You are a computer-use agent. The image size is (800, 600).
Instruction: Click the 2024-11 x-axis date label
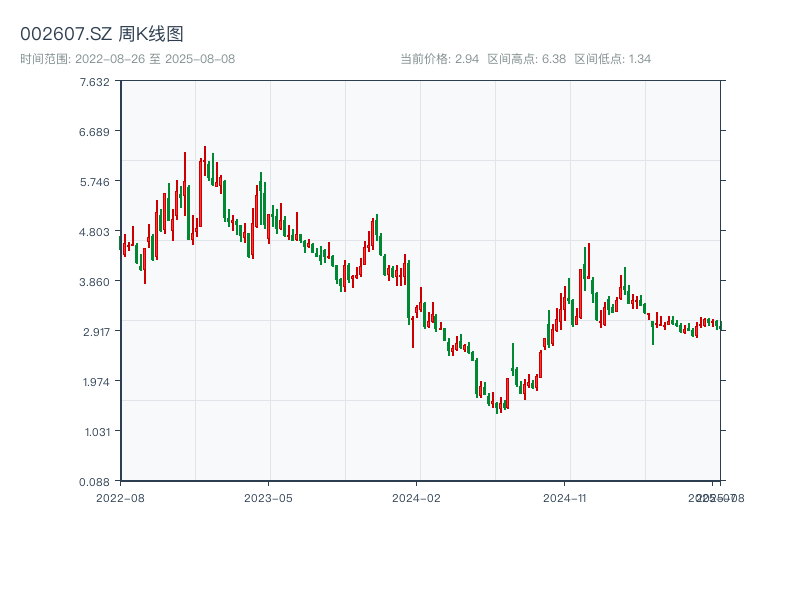pos(565,497)
